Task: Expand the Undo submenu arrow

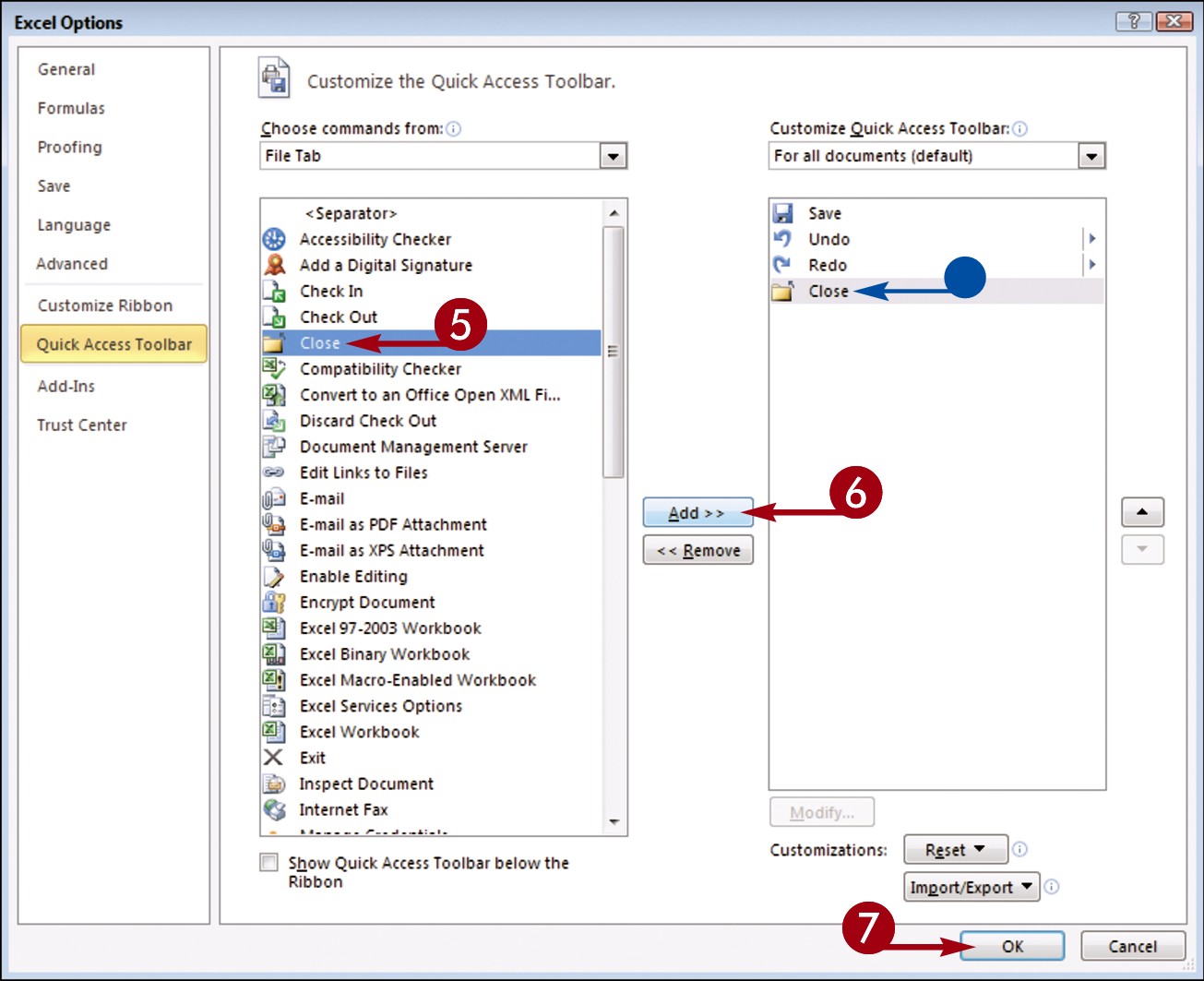Action: (x=1092, y=238)
